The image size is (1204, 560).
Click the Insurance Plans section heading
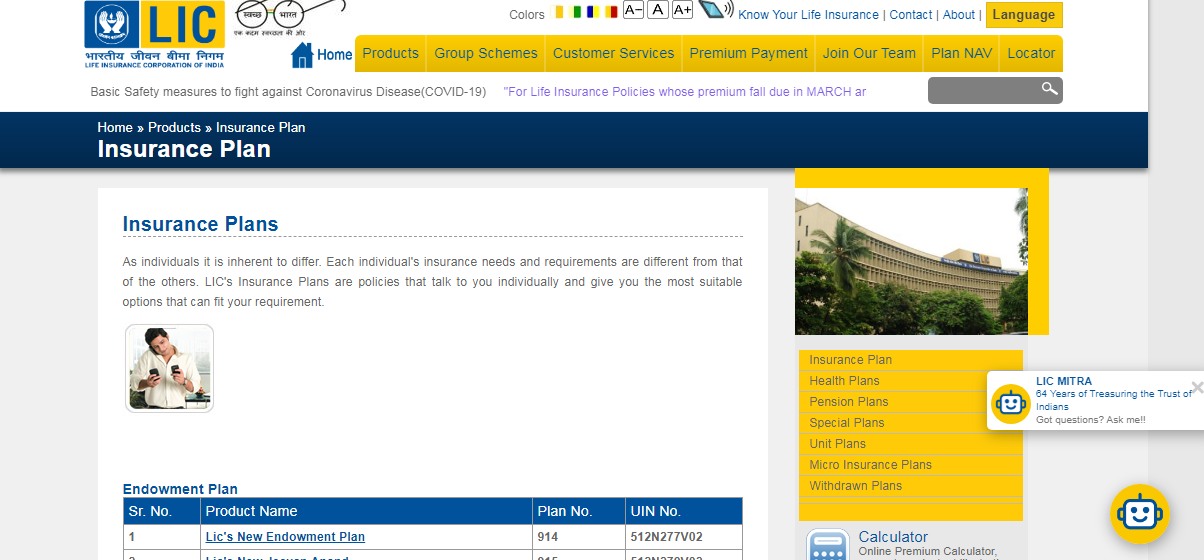click(x=200, y=224)
